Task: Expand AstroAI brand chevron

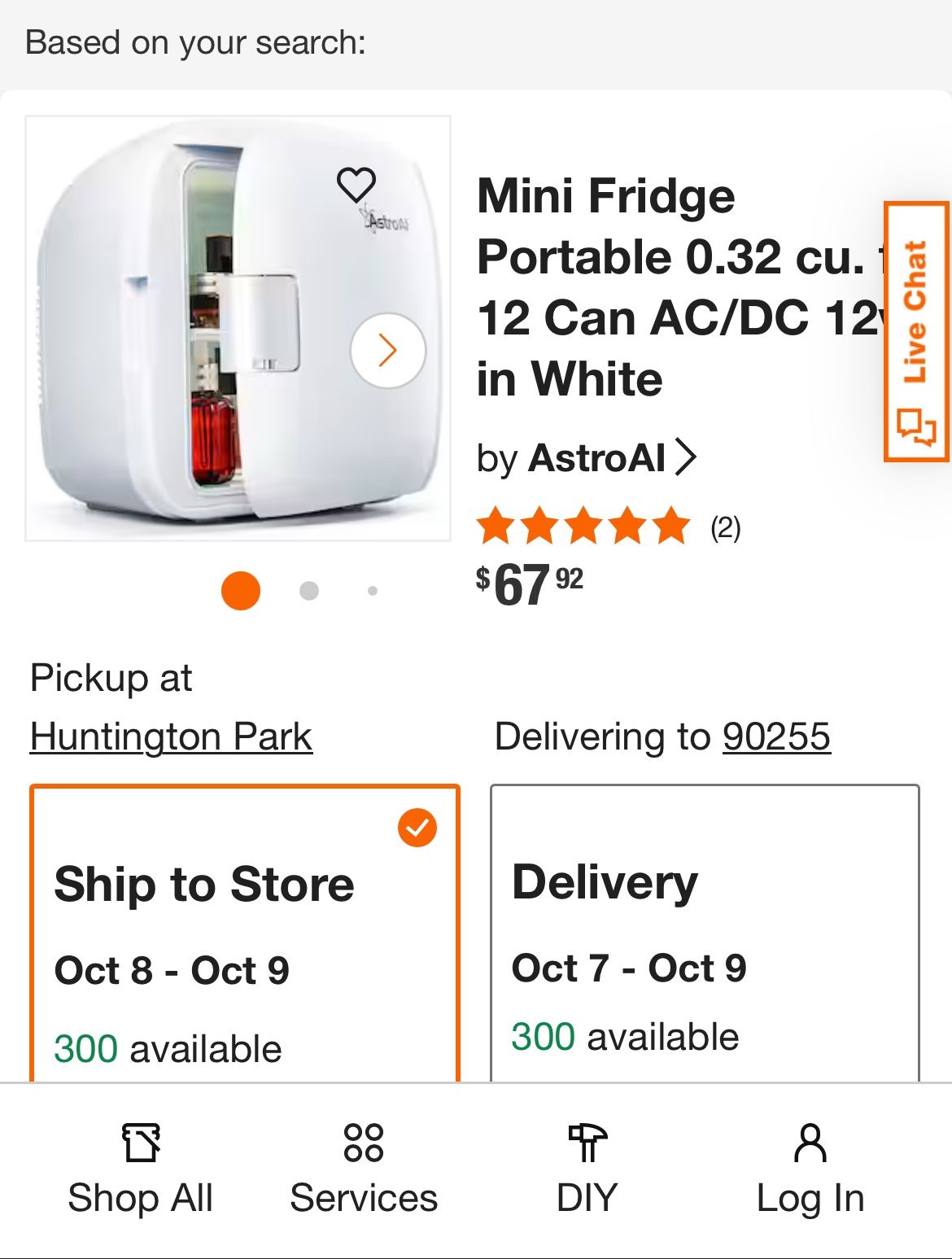Action: pyautogui.click(x=686, y=457)
